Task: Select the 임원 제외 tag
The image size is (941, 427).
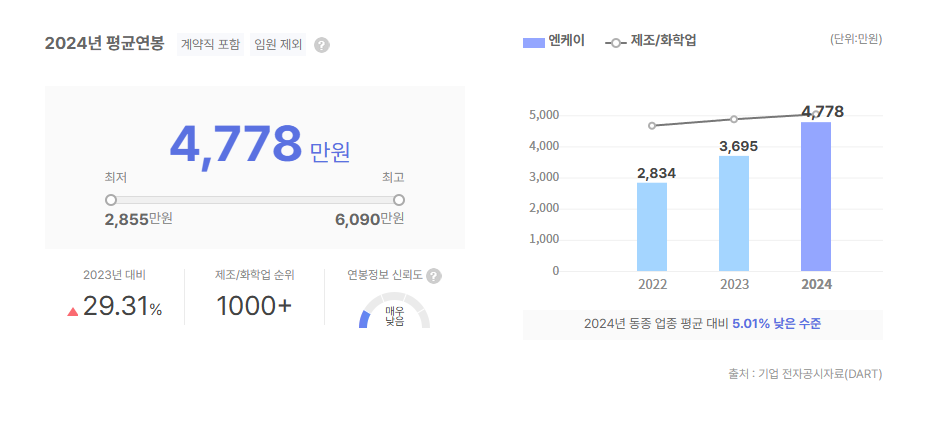Action: click(278, 44)
